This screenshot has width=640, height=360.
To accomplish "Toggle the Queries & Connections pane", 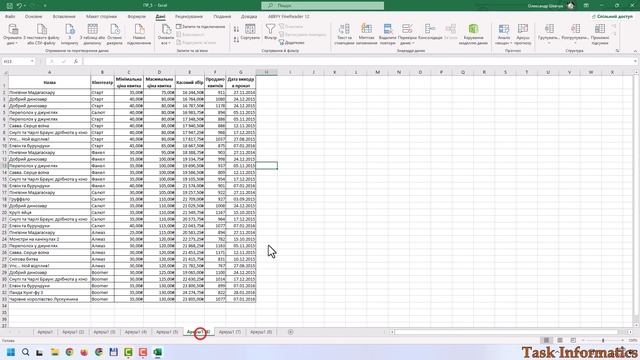I will (201, 27).
